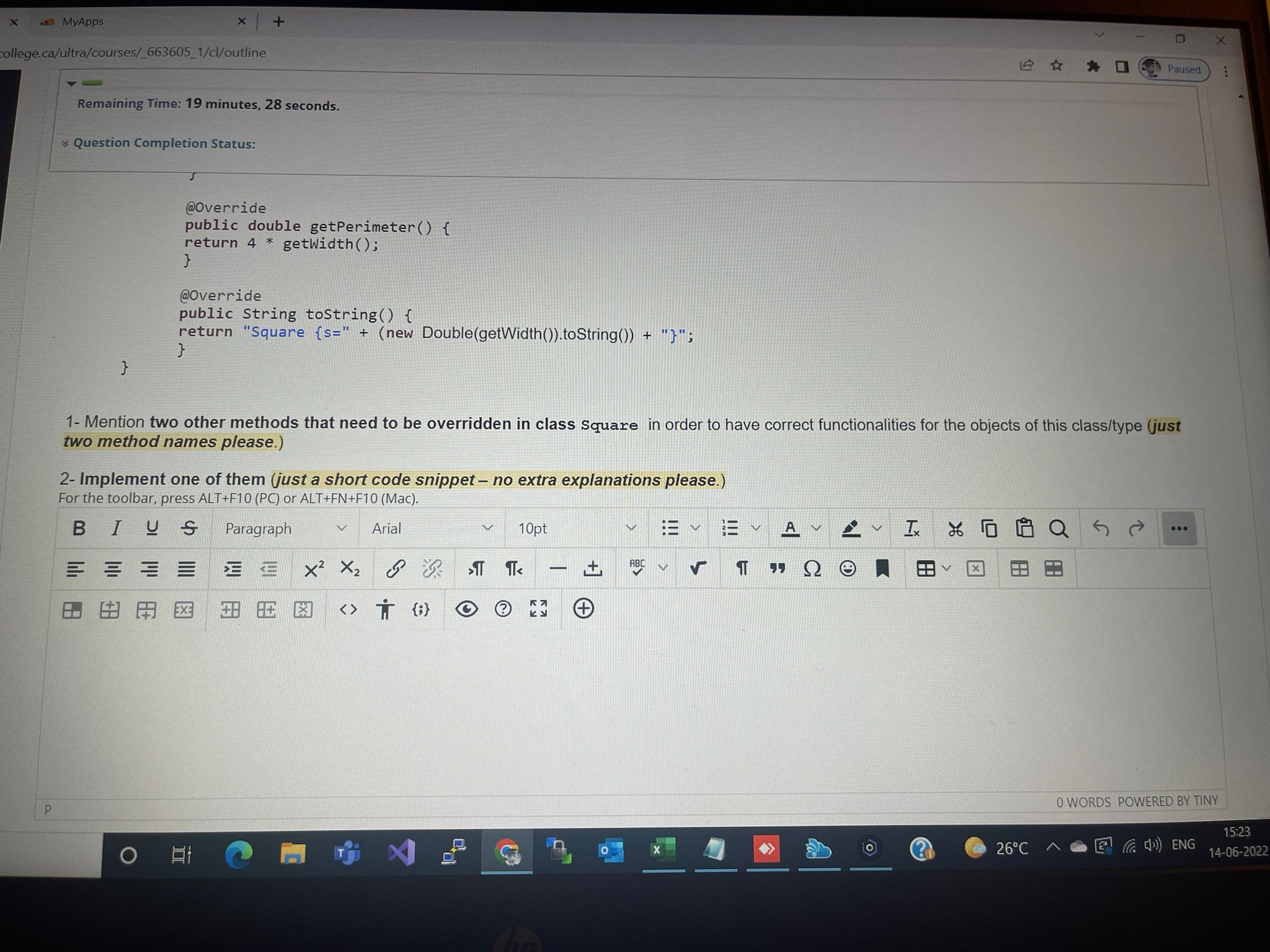Toggle Italic formatting button

(115, 528)
